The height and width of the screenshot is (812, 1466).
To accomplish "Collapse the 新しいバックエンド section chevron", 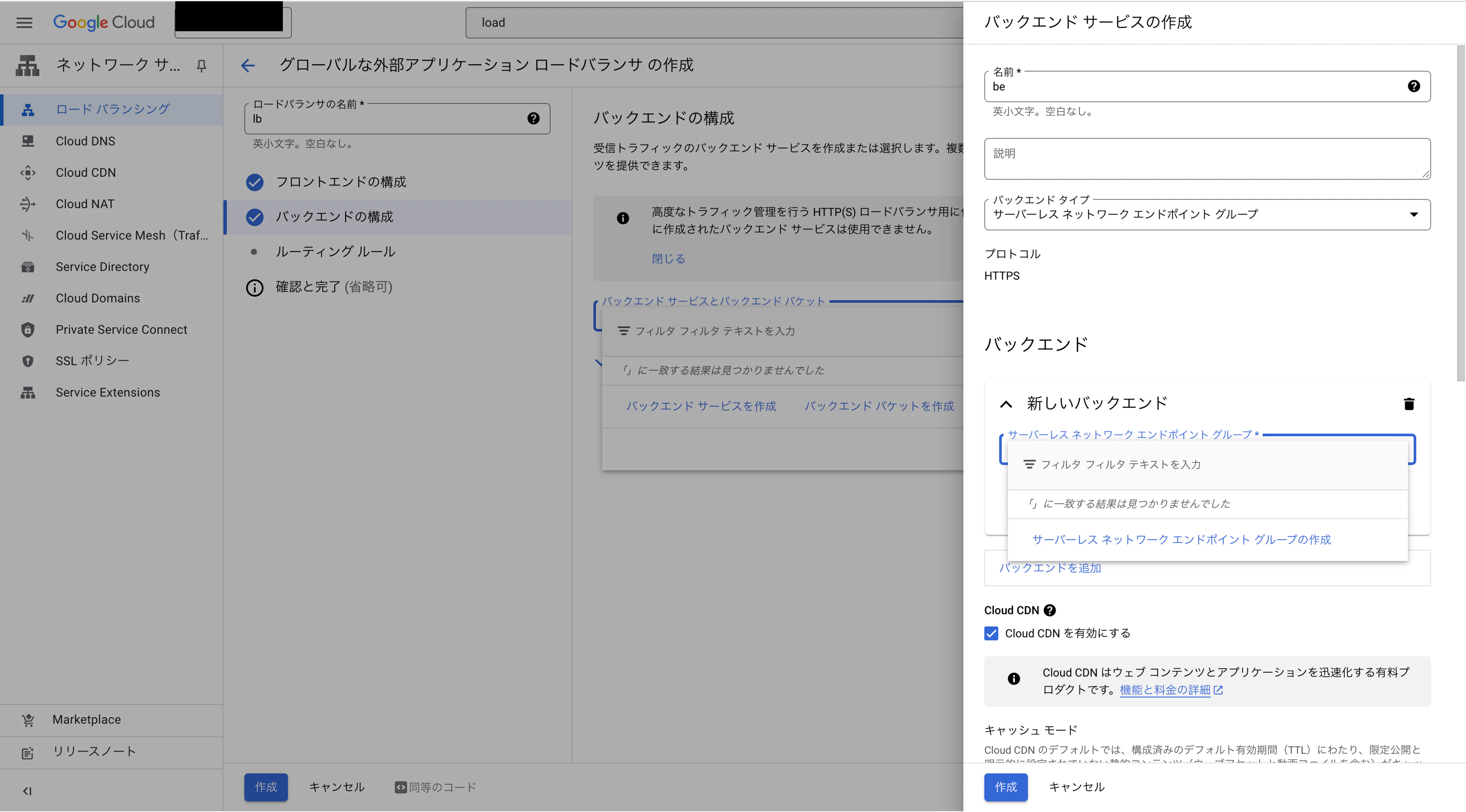I will click(1006, 404).
